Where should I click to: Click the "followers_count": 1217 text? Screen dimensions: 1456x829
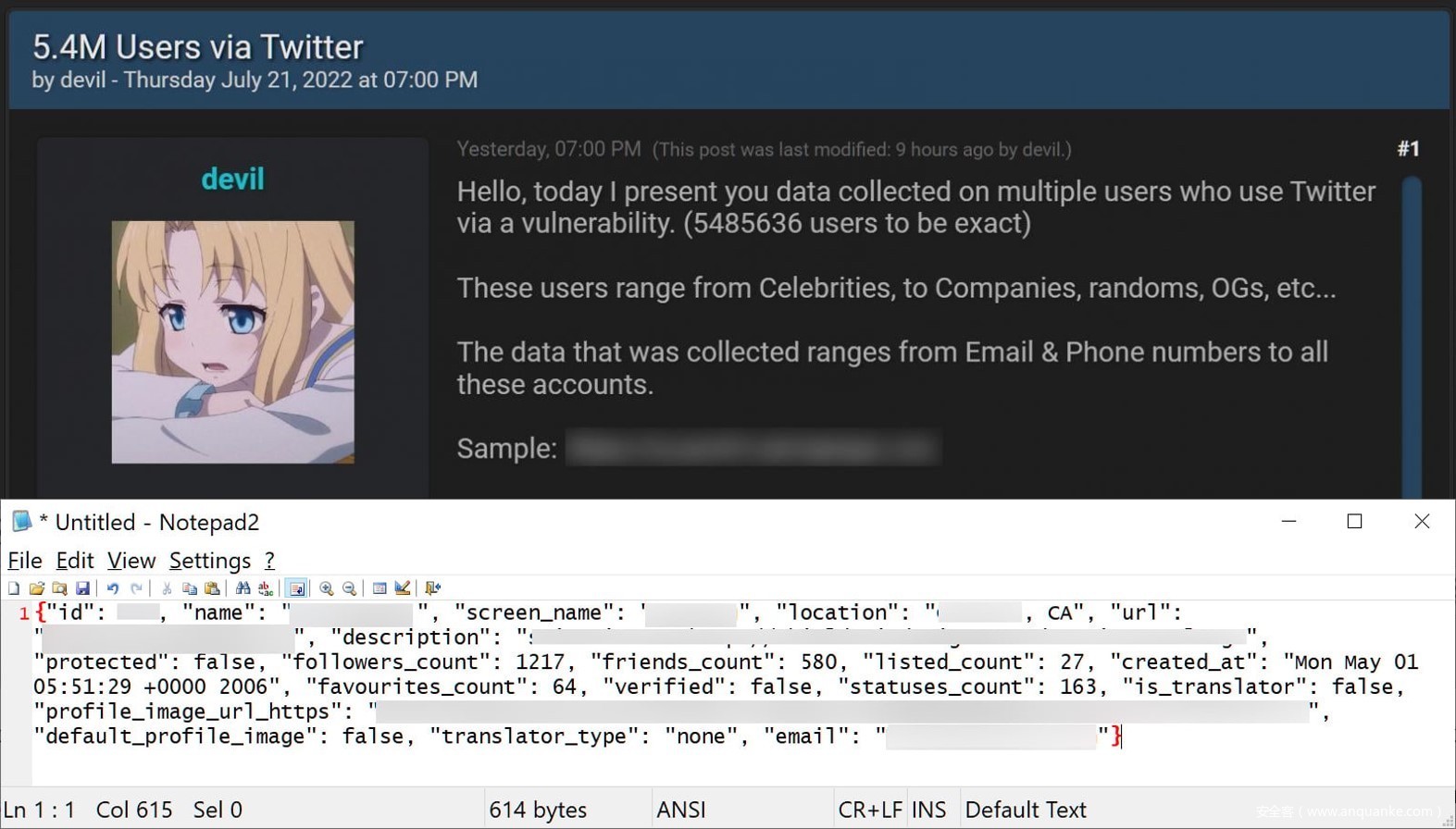tap(423, 662)
